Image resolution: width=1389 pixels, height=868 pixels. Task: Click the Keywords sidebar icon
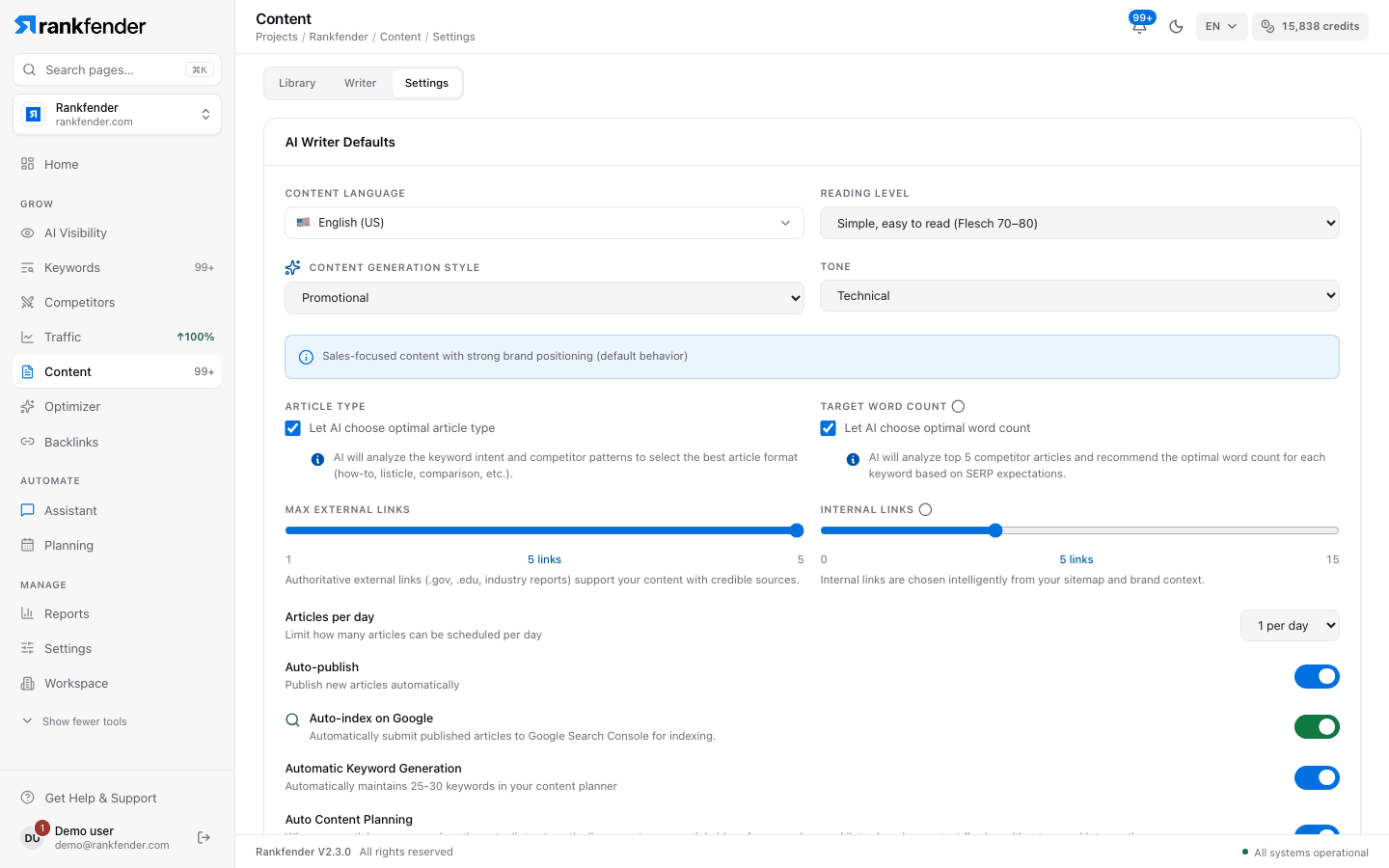[28, 268]
